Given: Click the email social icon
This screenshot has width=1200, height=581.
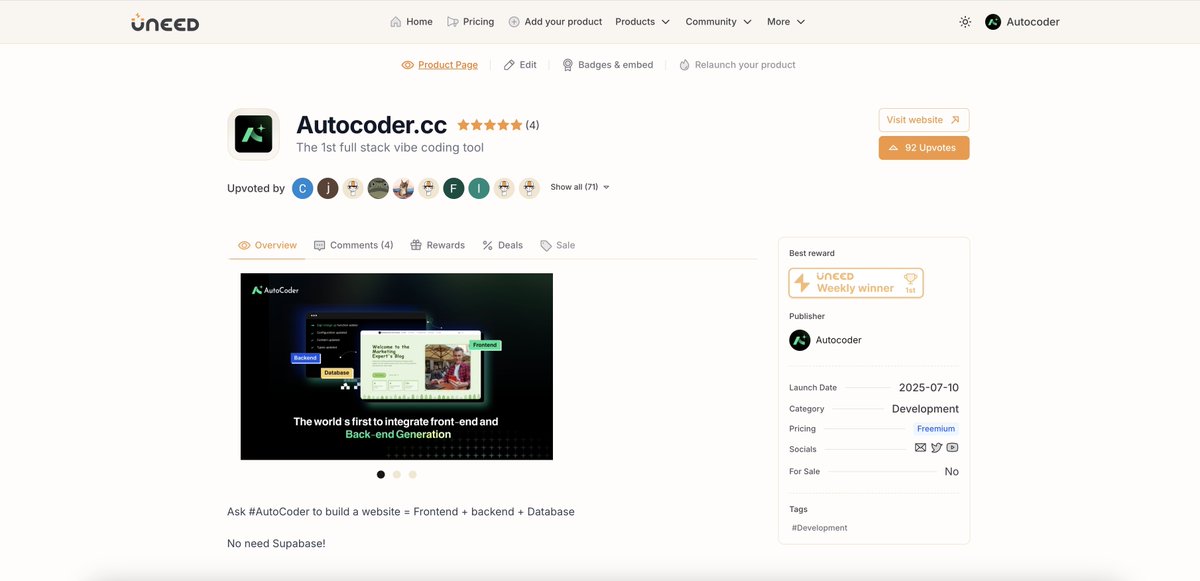Looking at the screenshot, I should click(x=920, y=448).
